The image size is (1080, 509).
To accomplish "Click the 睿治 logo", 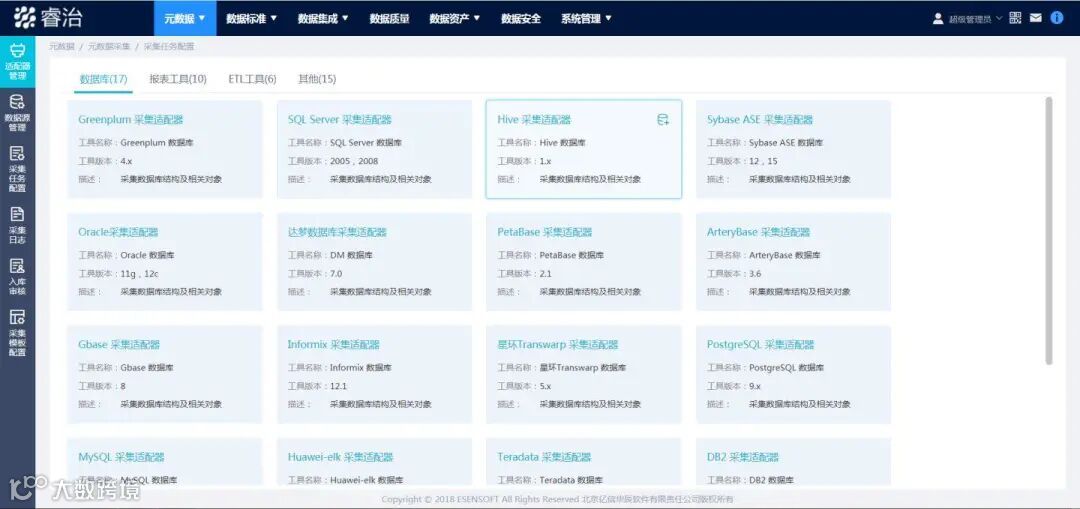I will [x=48, y=18].
